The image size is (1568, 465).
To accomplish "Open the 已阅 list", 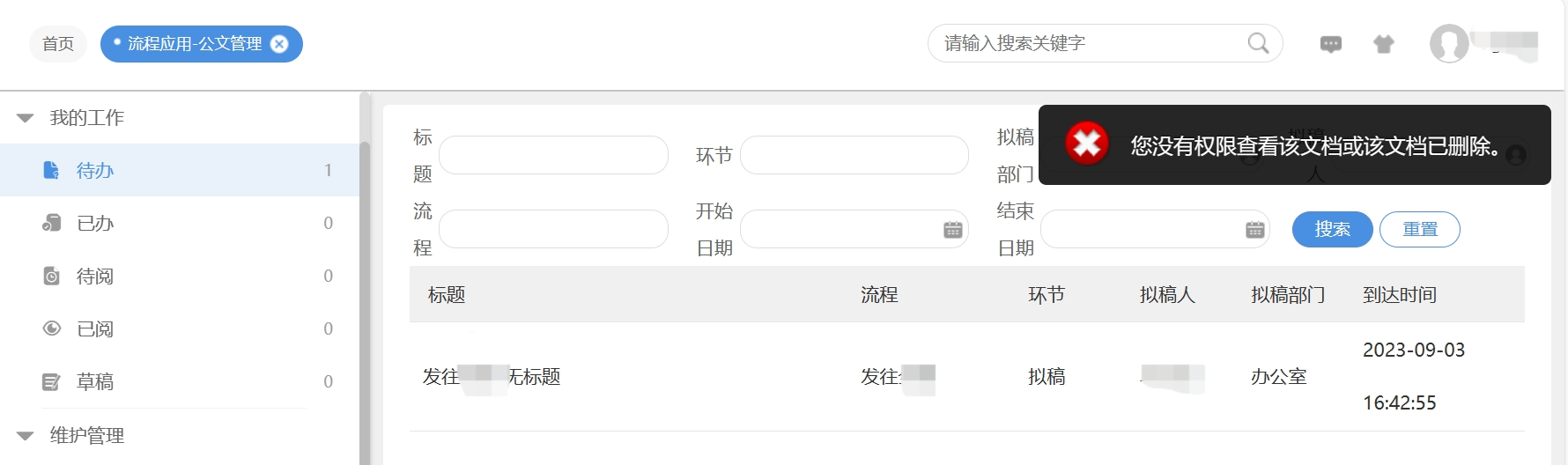I will 95,329.
